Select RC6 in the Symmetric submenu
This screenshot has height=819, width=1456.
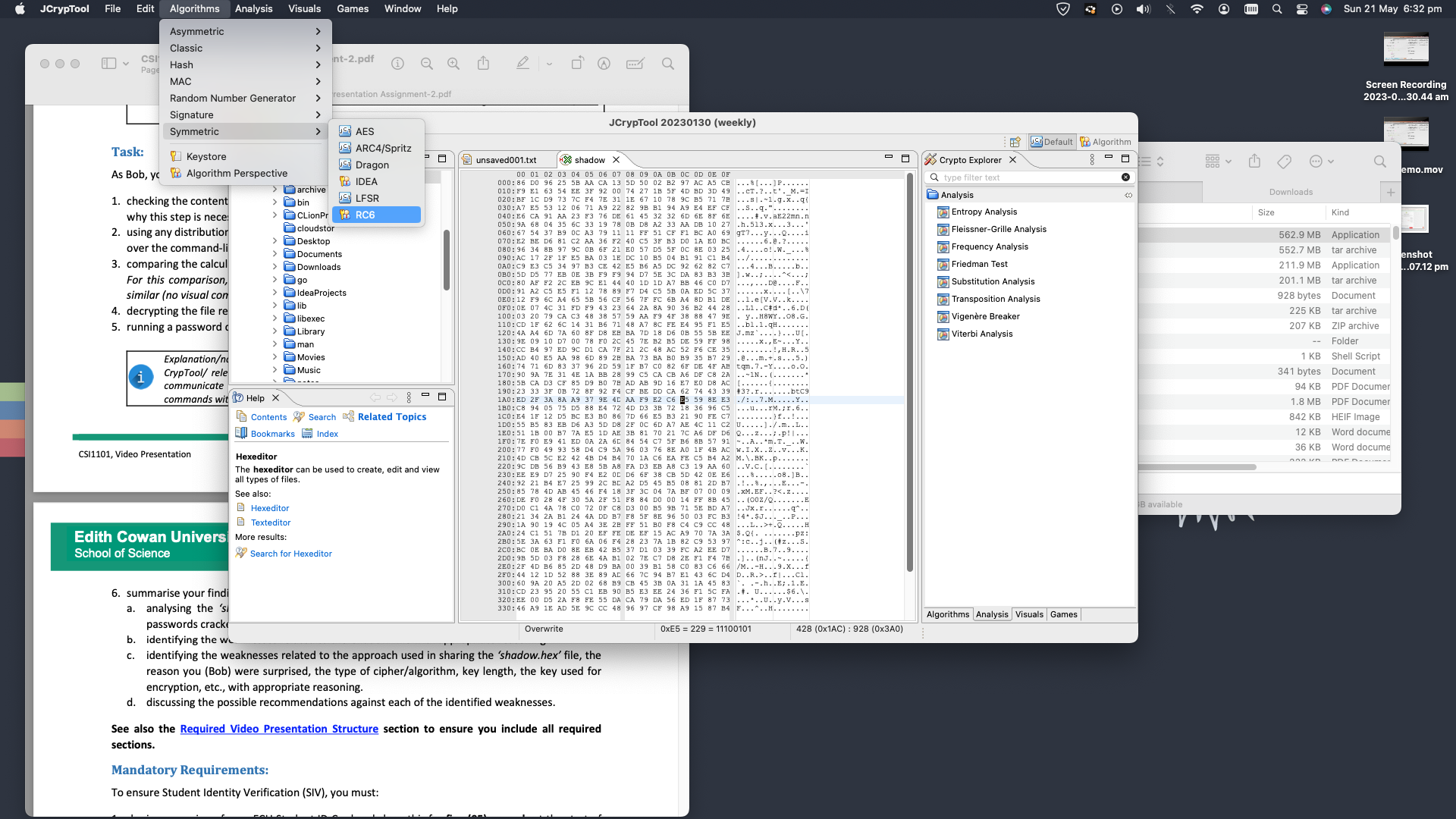click(x=365, y=215)
